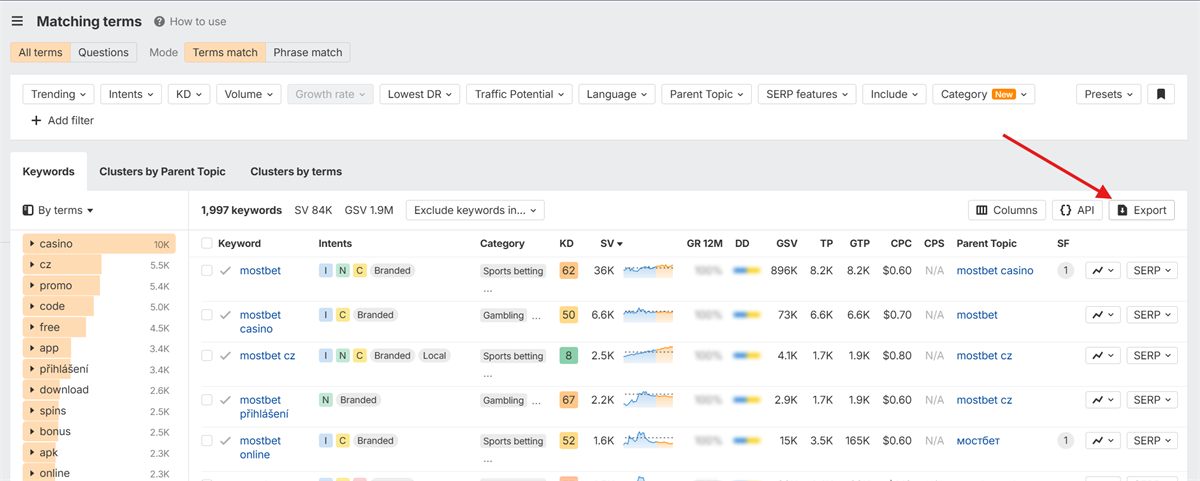Select Terms match mode
Screen dimensions: 1200x481
click(225, 52)
